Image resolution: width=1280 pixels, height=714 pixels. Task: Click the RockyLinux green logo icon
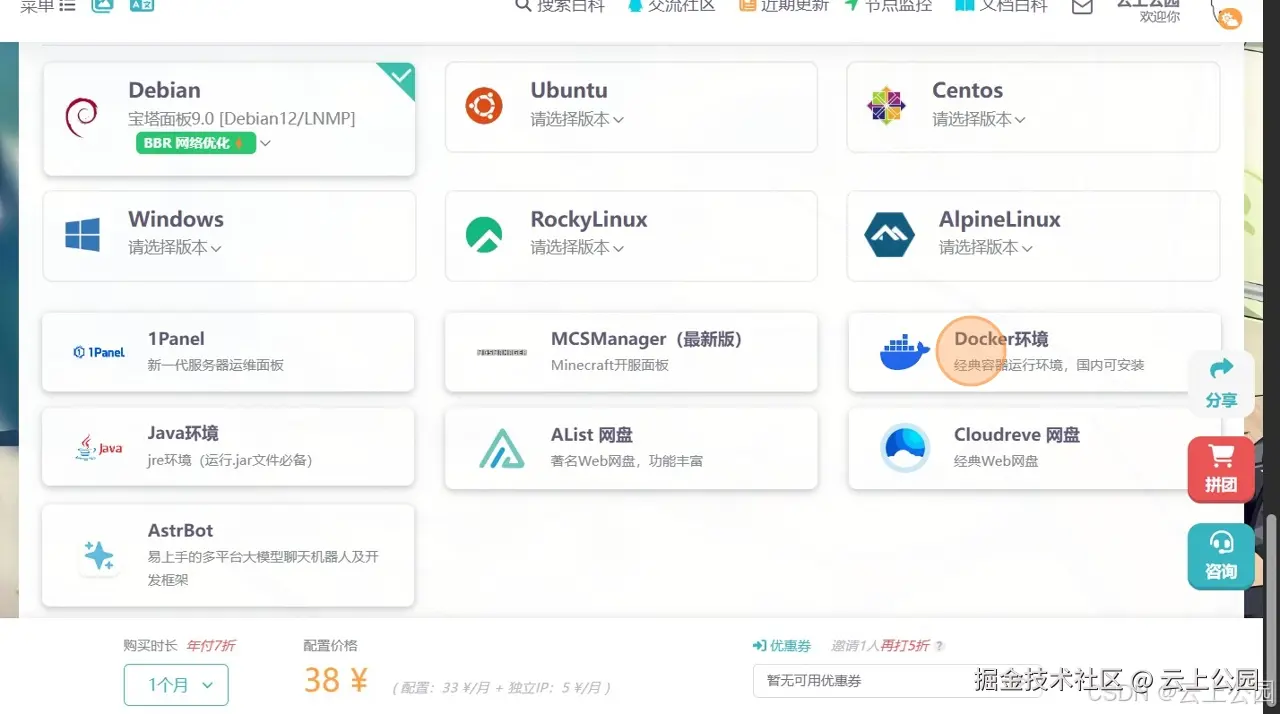pos(484,234)
